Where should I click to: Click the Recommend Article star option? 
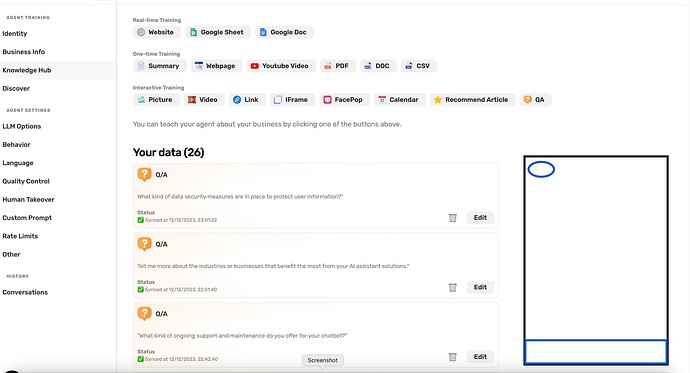click(x=472, y=100)
